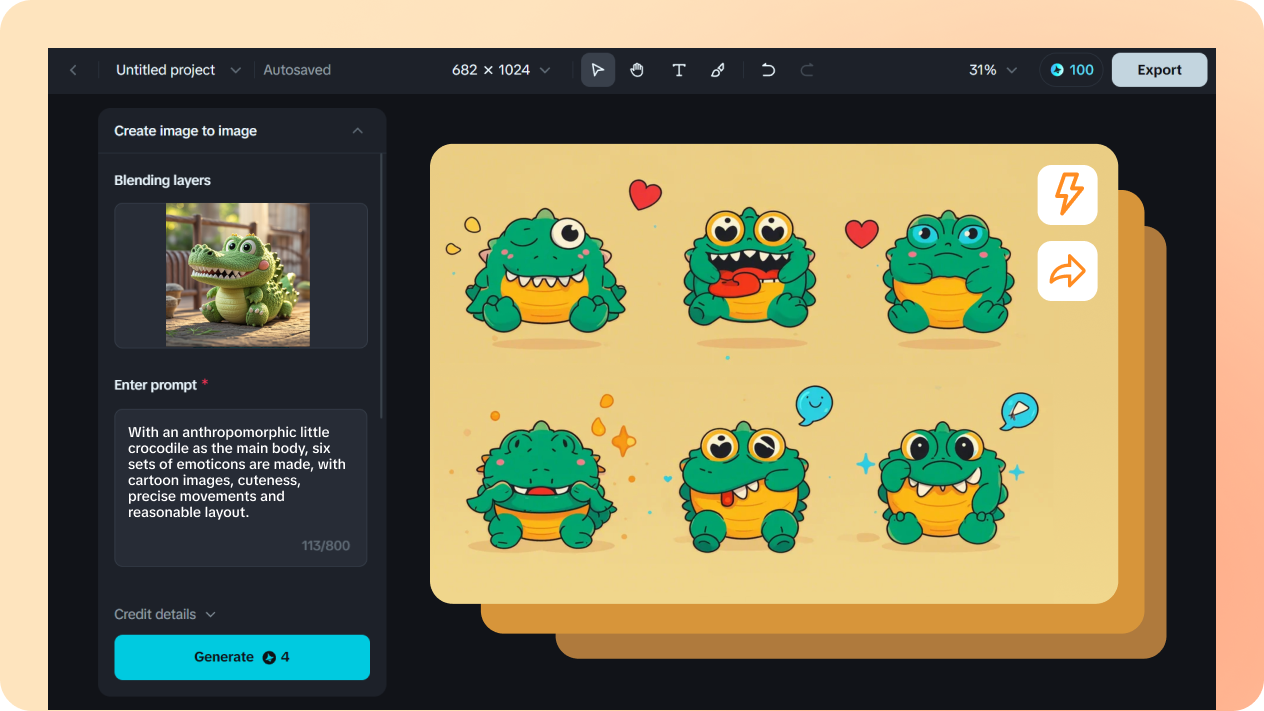Screen dimensions: 1264x711
Task: Click the redo arrow
Action: click(807, 70)
